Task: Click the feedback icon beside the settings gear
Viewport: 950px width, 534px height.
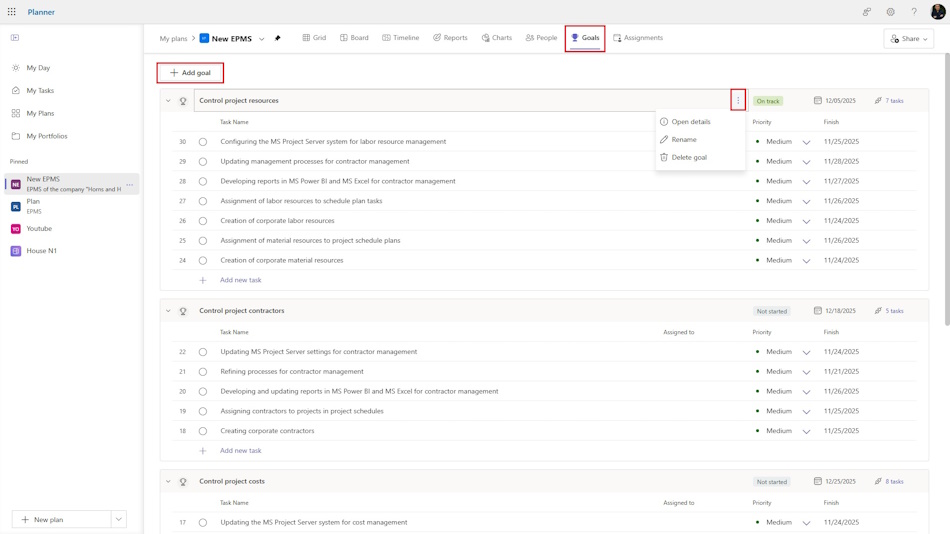Action: [x=867, y=12]
